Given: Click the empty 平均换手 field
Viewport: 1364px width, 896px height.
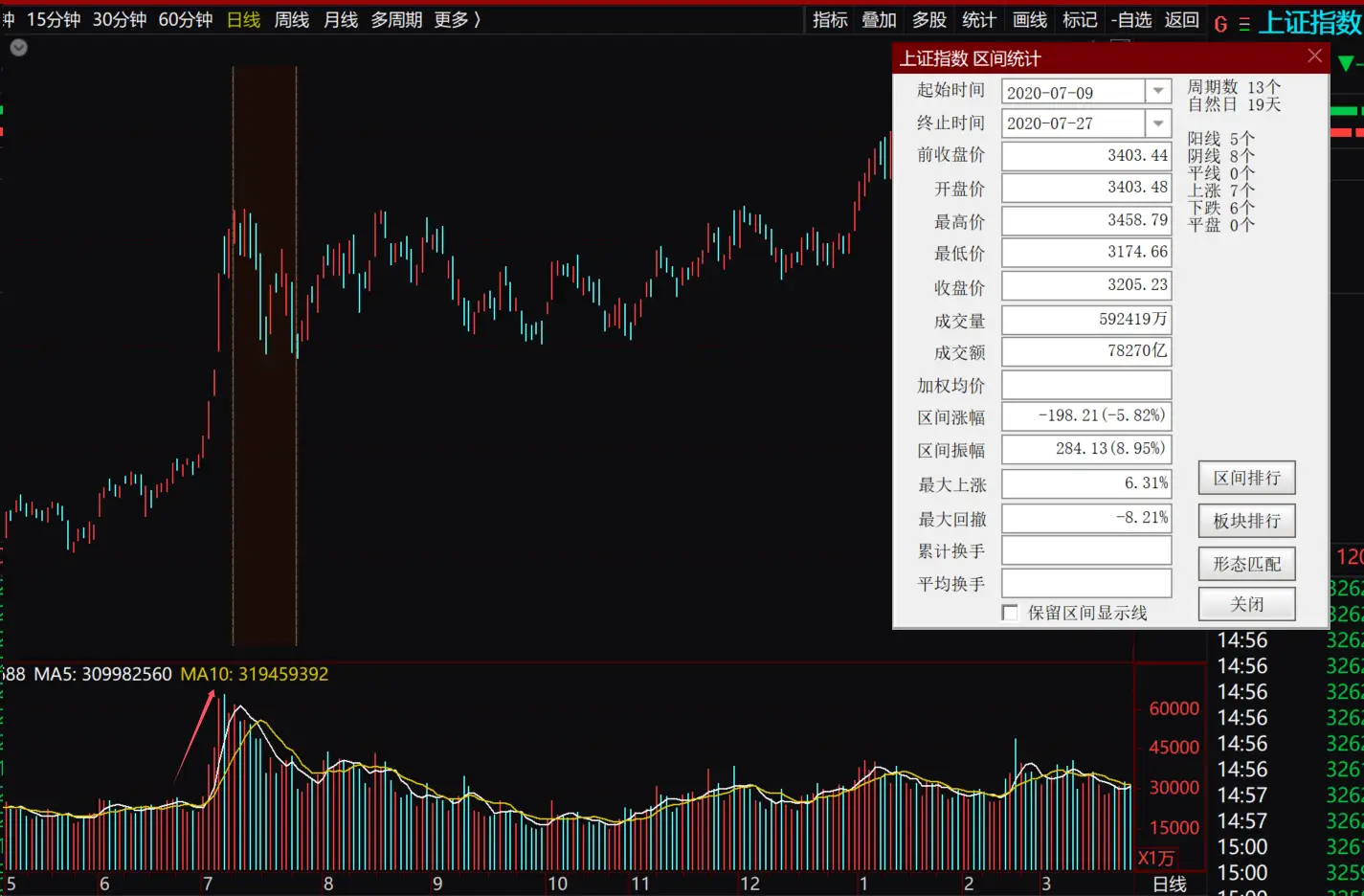Looking at the screenshot, I should (1086, 583).
